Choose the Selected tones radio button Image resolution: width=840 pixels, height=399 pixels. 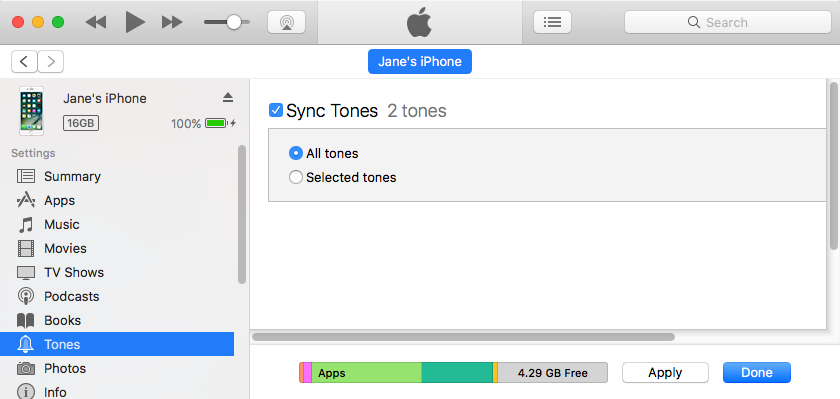point(296,177)
